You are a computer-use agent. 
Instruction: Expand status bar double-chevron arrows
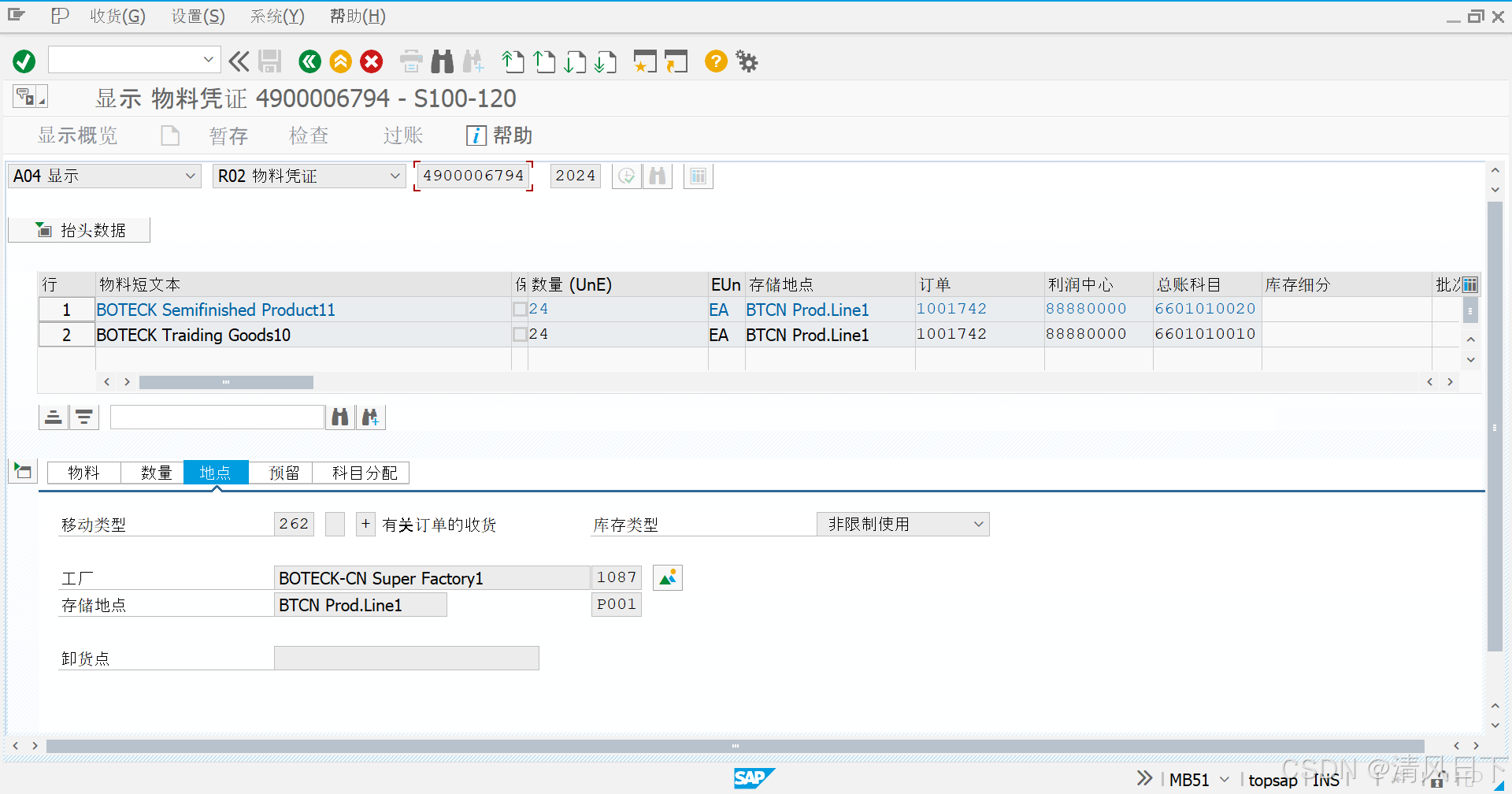pyautogui.click(x=1144, y=778)
